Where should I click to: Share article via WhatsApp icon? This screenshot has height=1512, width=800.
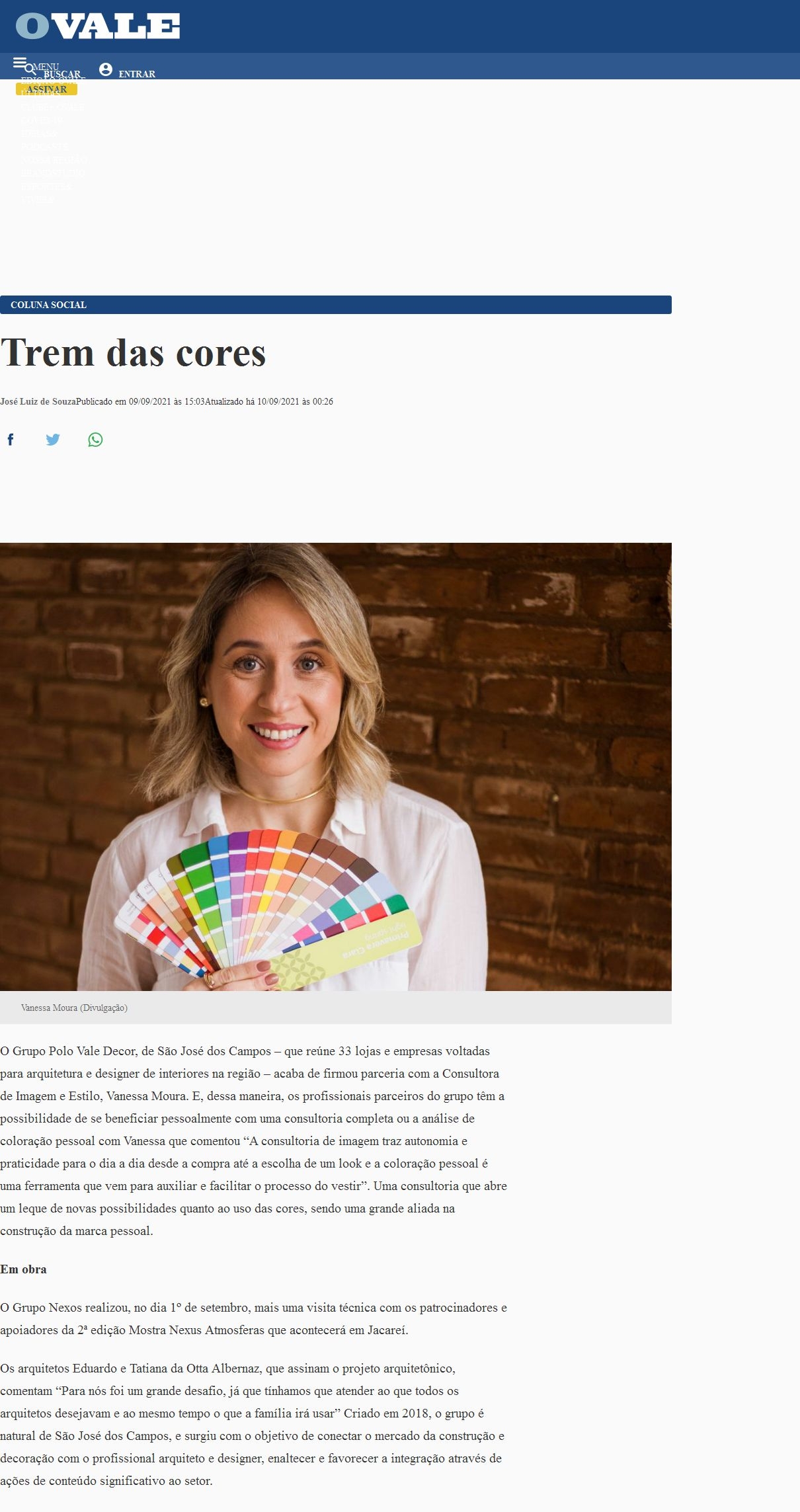tap(95, 440)
